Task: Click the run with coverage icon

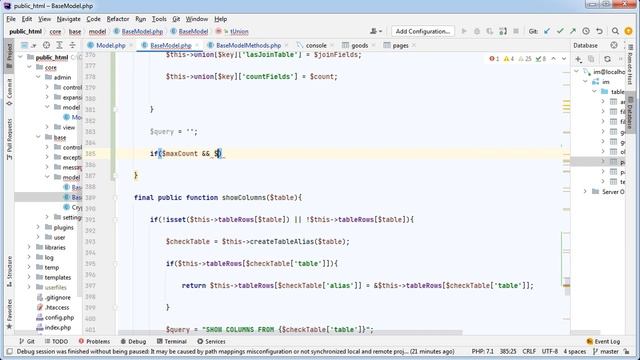Action: pyautogui.click(x=489, y=31)
